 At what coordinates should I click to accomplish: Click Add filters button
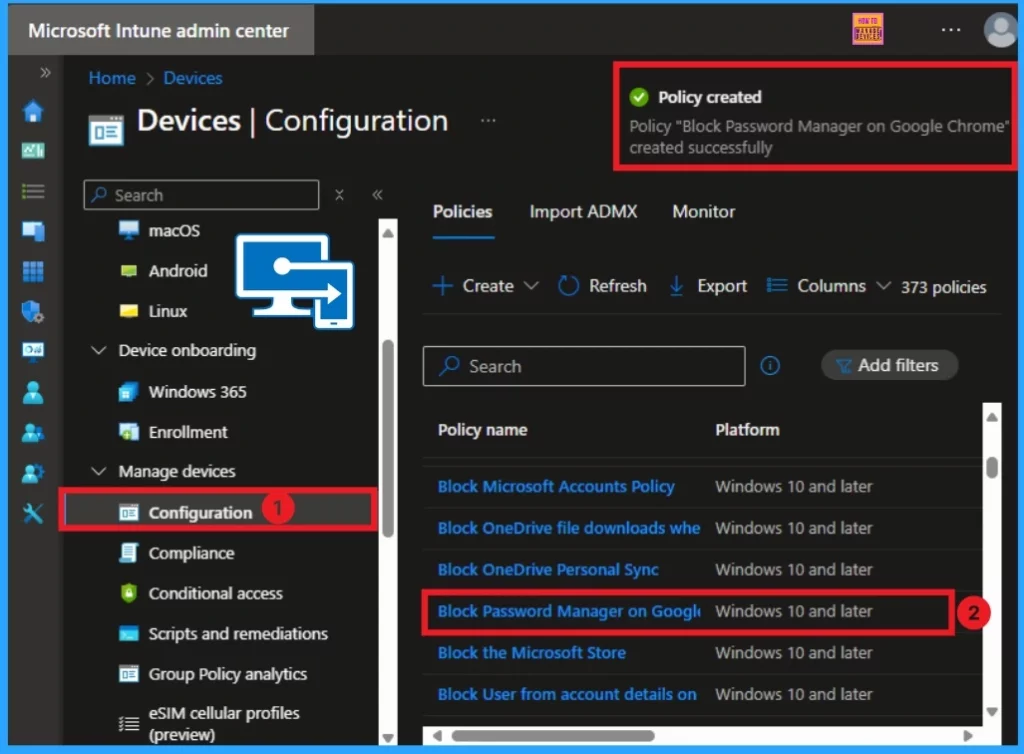coord(889,366)
